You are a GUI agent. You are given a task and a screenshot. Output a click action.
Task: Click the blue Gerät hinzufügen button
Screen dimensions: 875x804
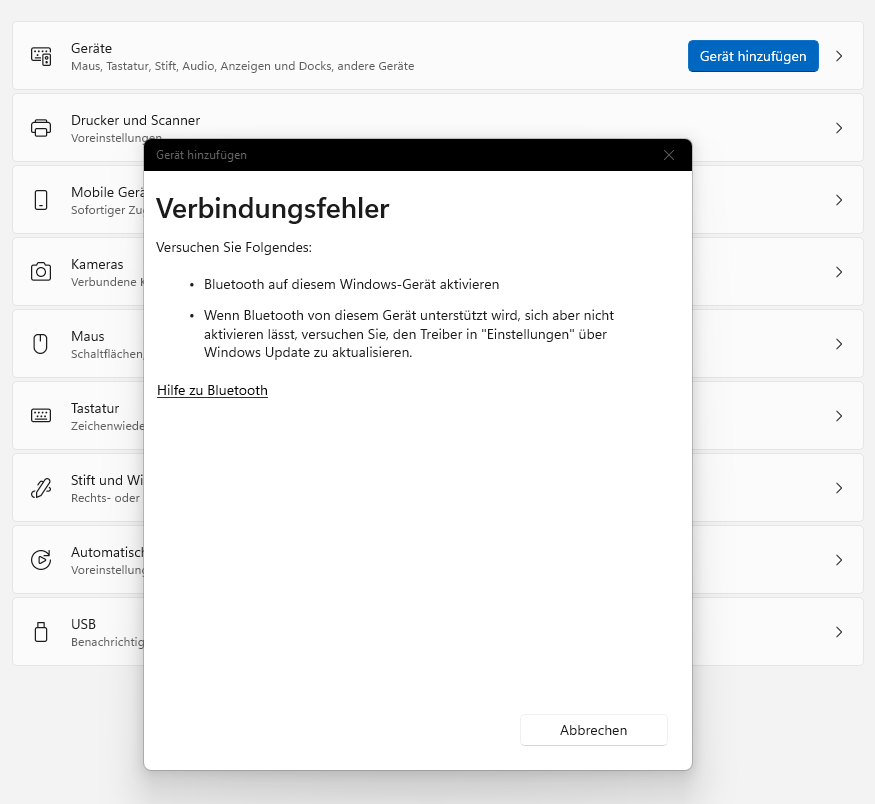pyautogui.click(x=753, y=56)
